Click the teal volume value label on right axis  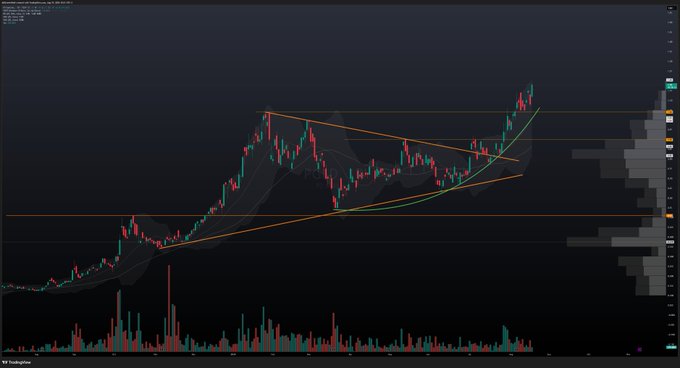click(670, 347)
